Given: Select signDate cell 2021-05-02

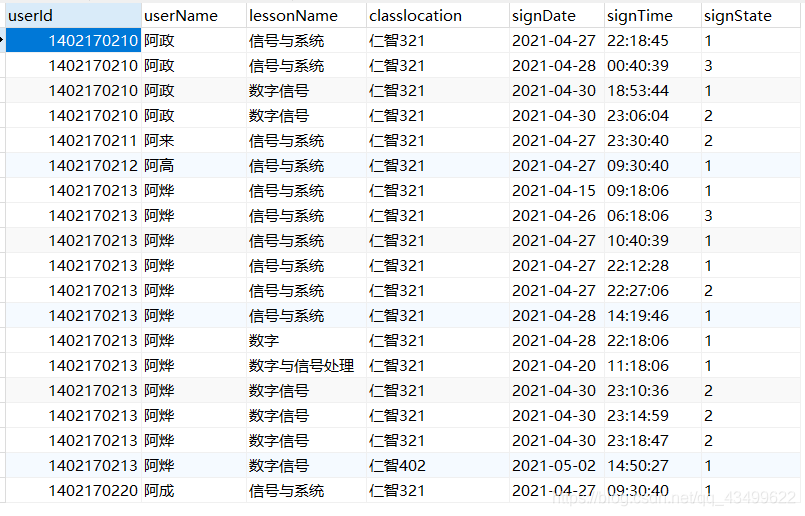Looking at the screenshot, I should [x=557, y=466].
